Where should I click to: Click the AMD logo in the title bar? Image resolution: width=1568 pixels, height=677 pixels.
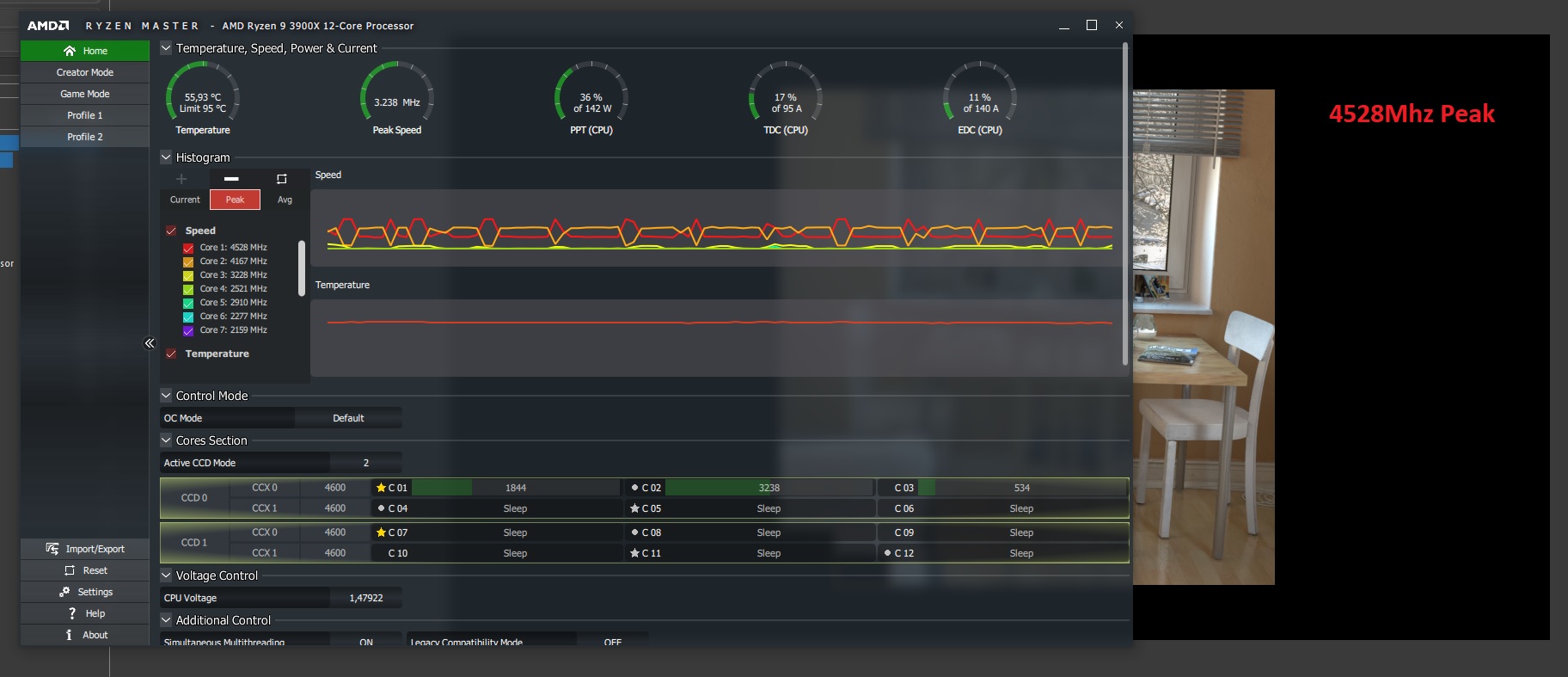point(48,26)
